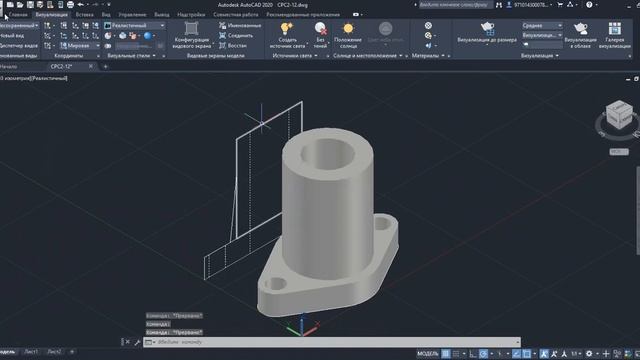Click the viewport label controls text
The height and width of the screenshot is (360, 640).
34,78
